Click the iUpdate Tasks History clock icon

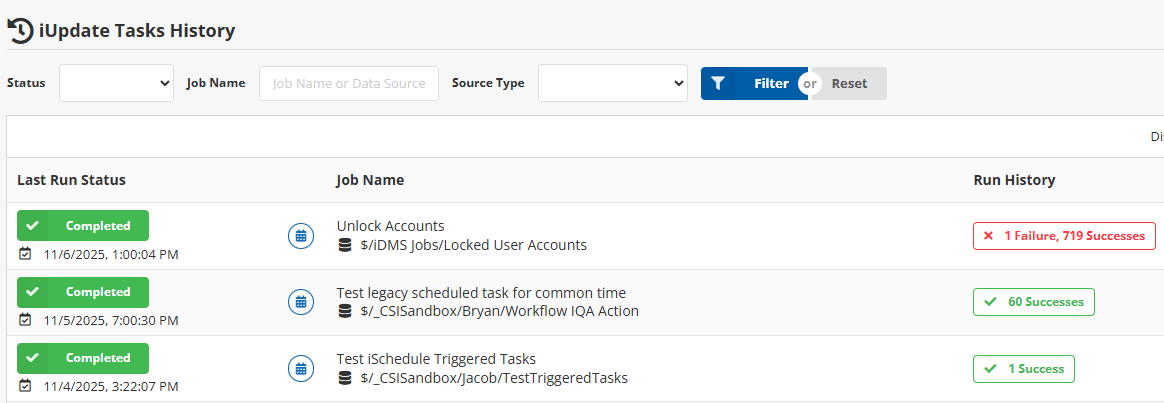(x=20, y=31)
